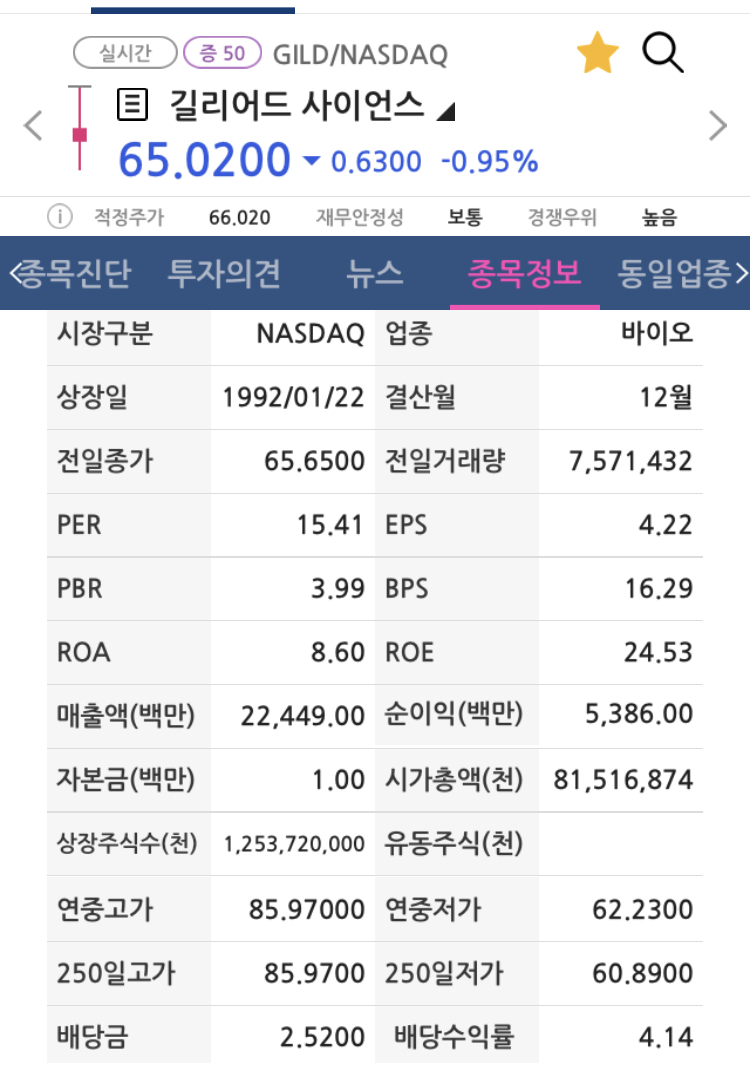Open the document icon beside 길리어드 사이언스
Image resolution: width=750 pixels, height=1065 pixels.
132,105
